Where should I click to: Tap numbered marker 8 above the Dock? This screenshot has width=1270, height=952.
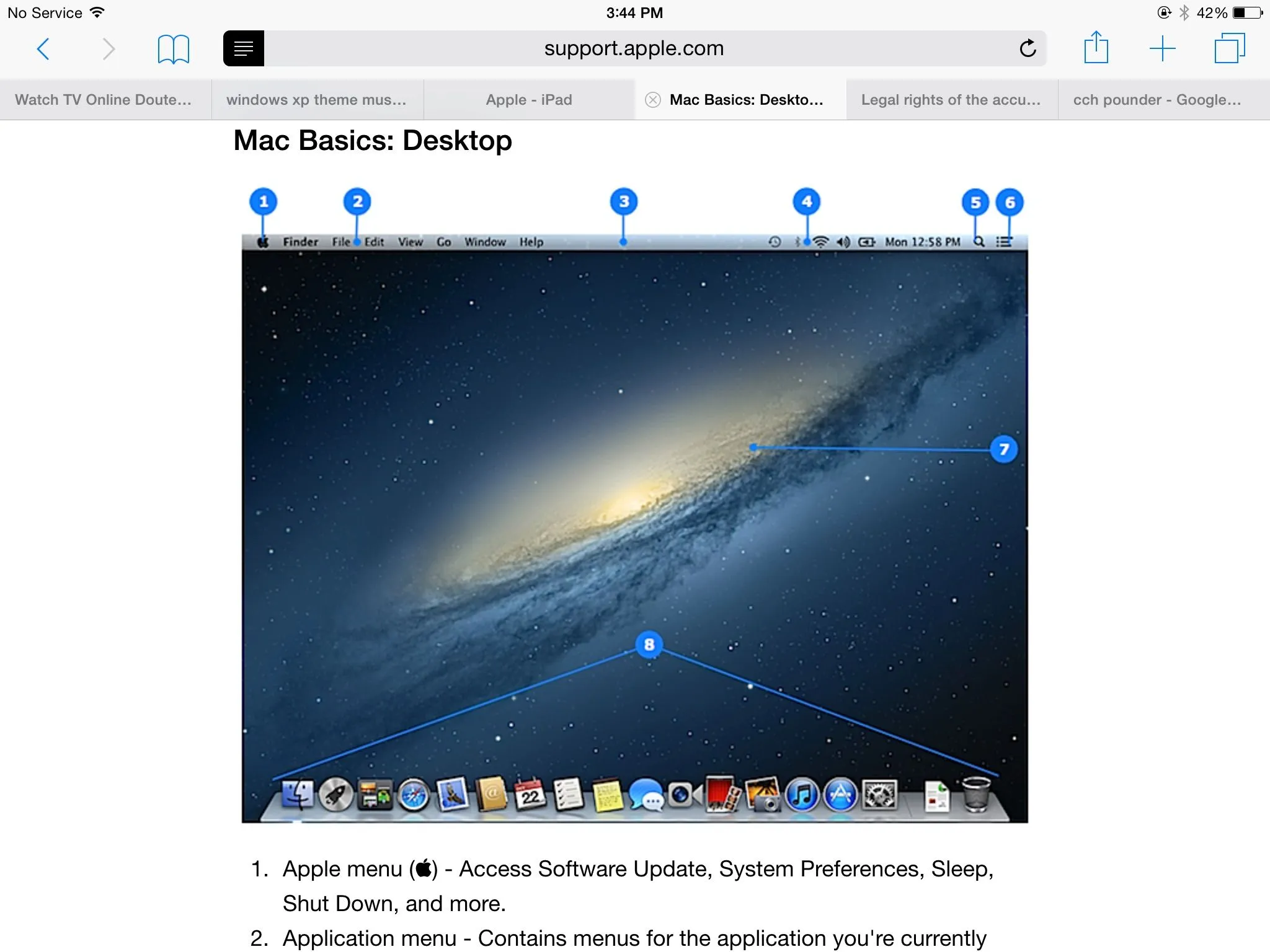(x=649, y=645)
